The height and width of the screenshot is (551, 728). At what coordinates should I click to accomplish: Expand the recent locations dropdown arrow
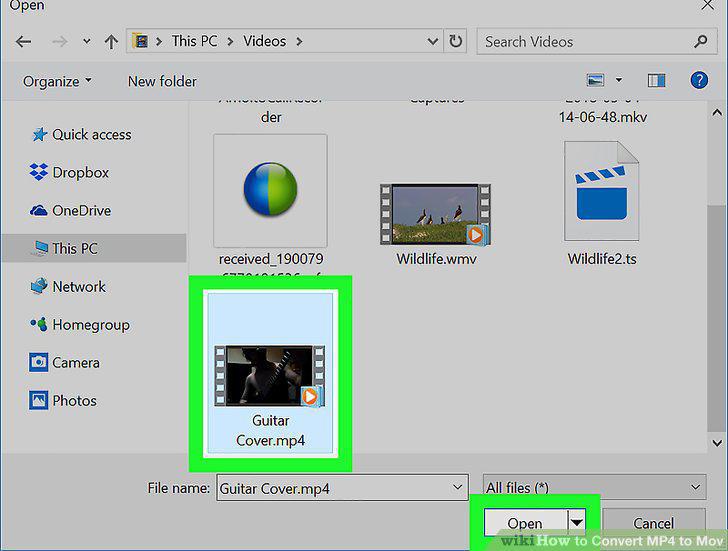(x=87, y=41)
